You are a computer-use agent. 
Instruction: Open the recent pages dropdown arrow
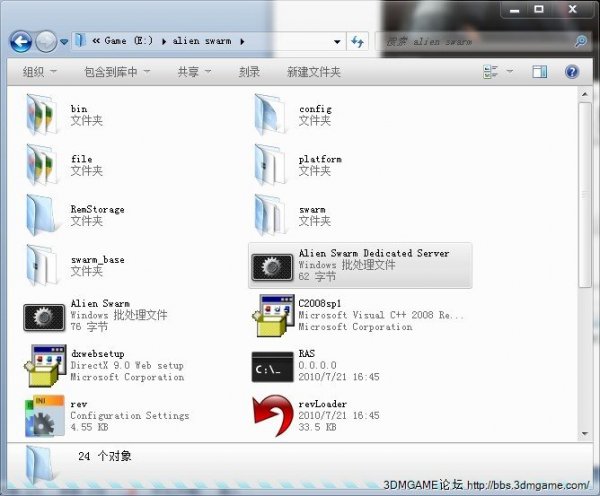(x=64, y=41)
